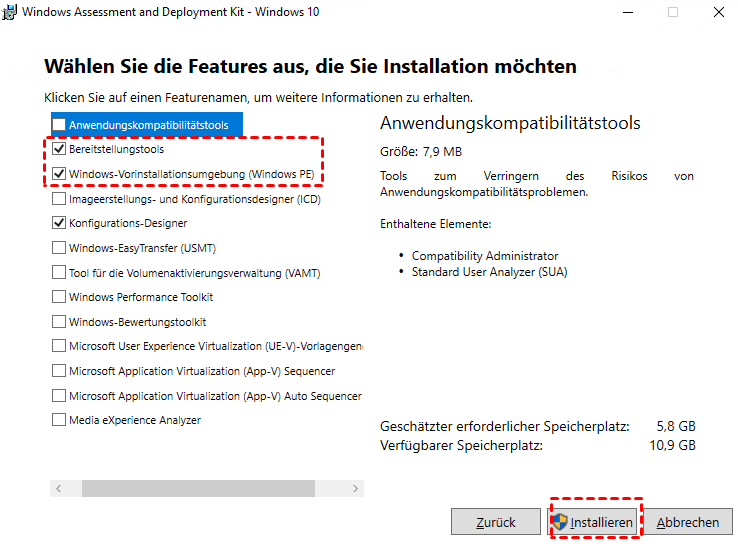This screenshot has height=544, width=738.
Task: Close the Windows ADK setup window
Action: (719, 12)
